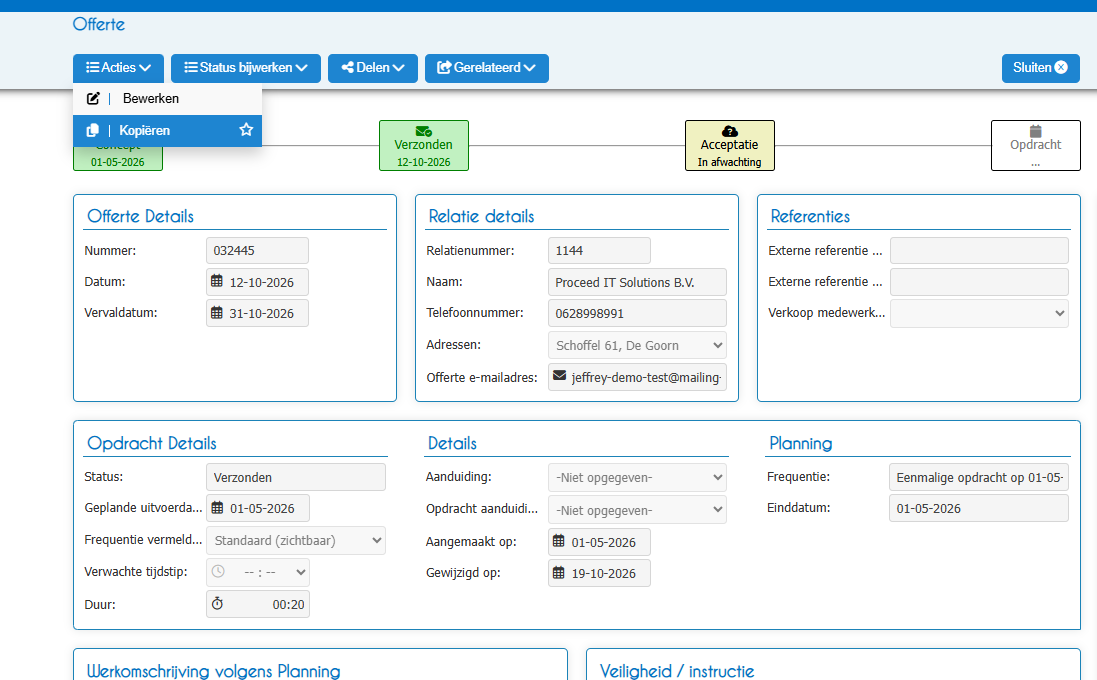Choose Kopiëren from the Acties menu
This screenshot has height=680, width=1097.
click(168, 131)
